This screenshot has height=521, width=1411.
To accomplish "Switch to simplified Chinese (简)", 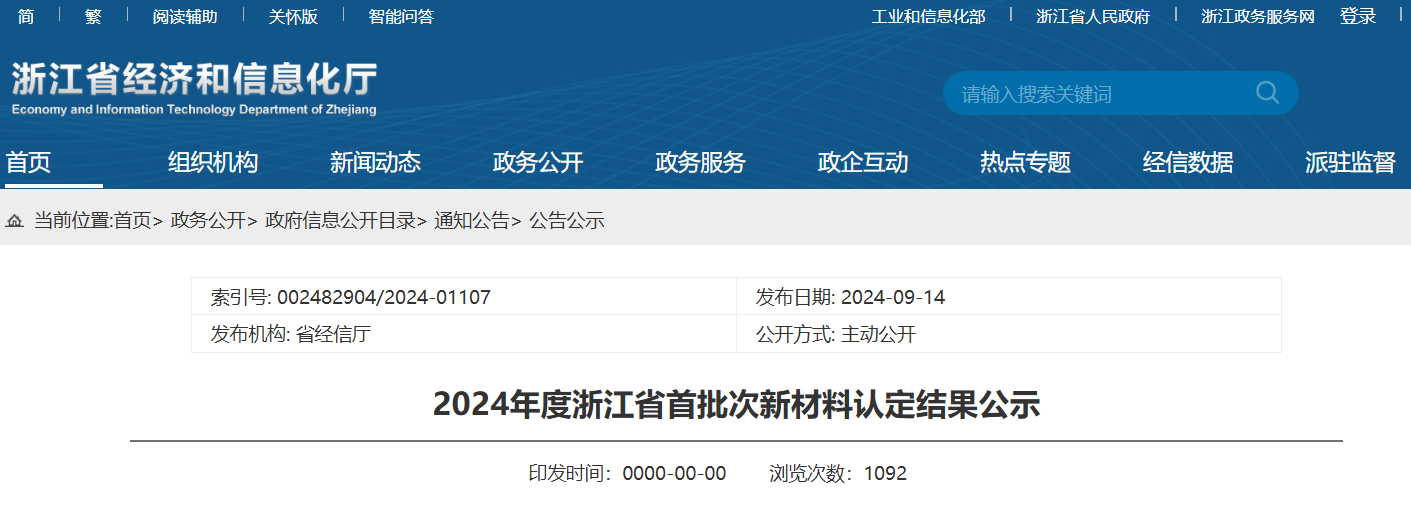I will pyautogui.click(x=26, y=16).
